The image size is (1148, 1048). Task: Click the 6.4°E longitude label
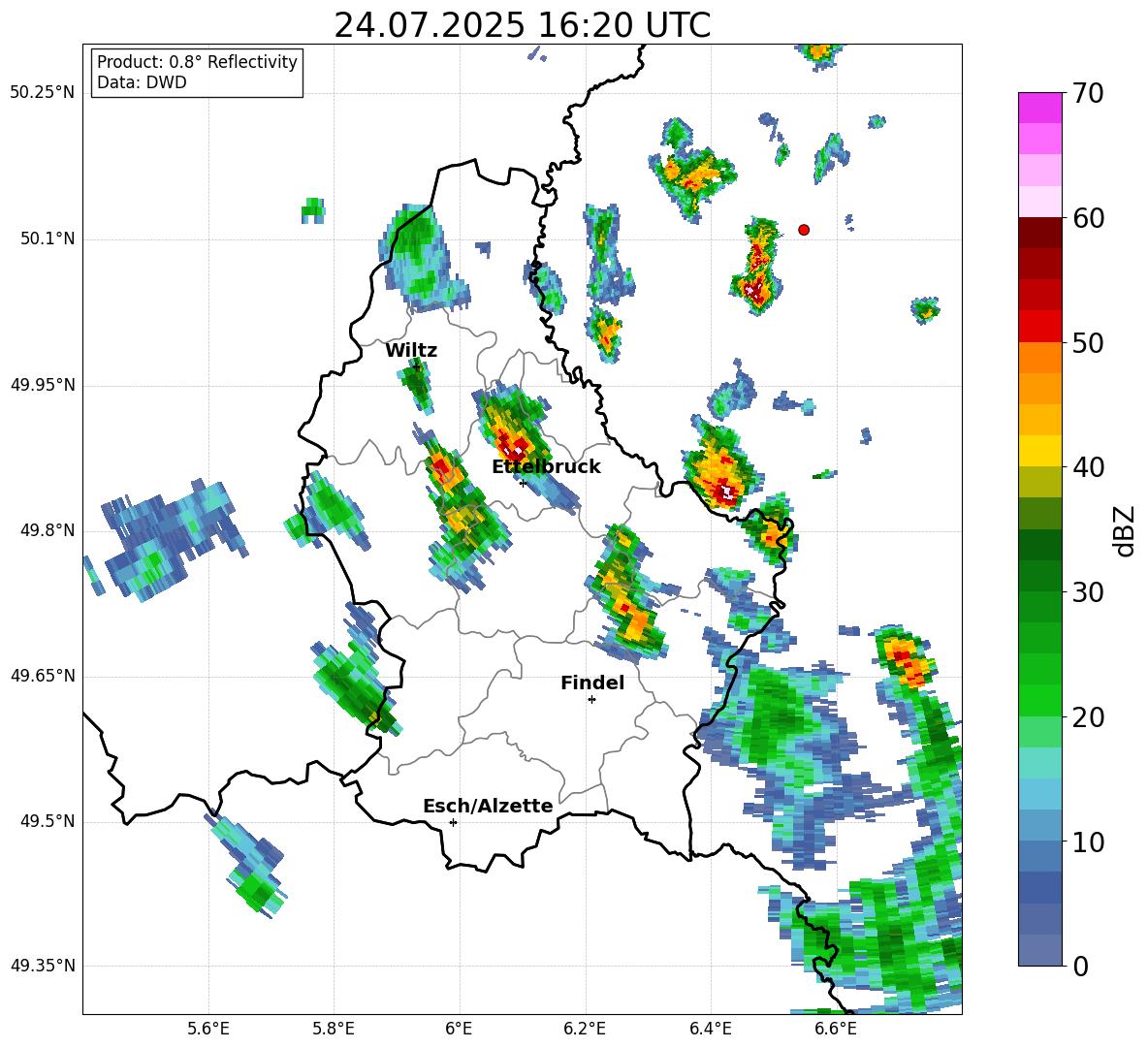point(711,1029)
